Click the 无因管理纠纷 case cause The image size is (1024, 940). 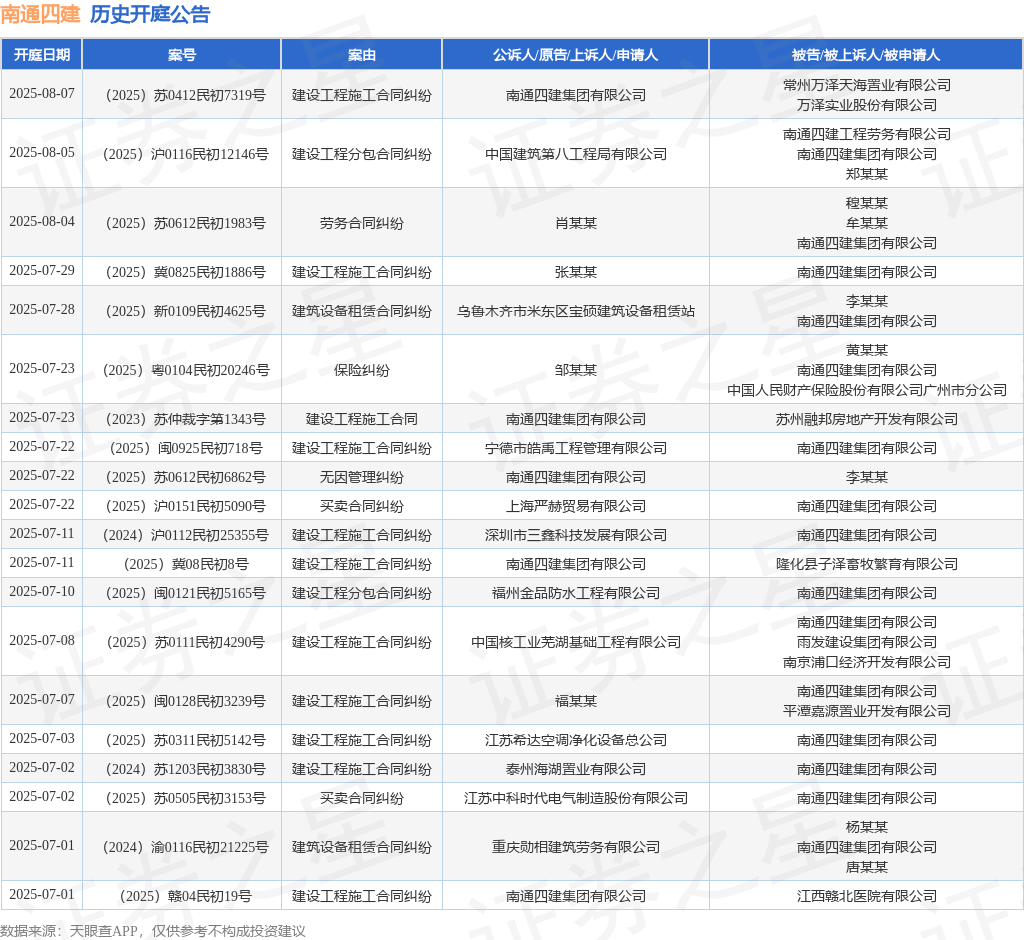[x=361, y=478]
